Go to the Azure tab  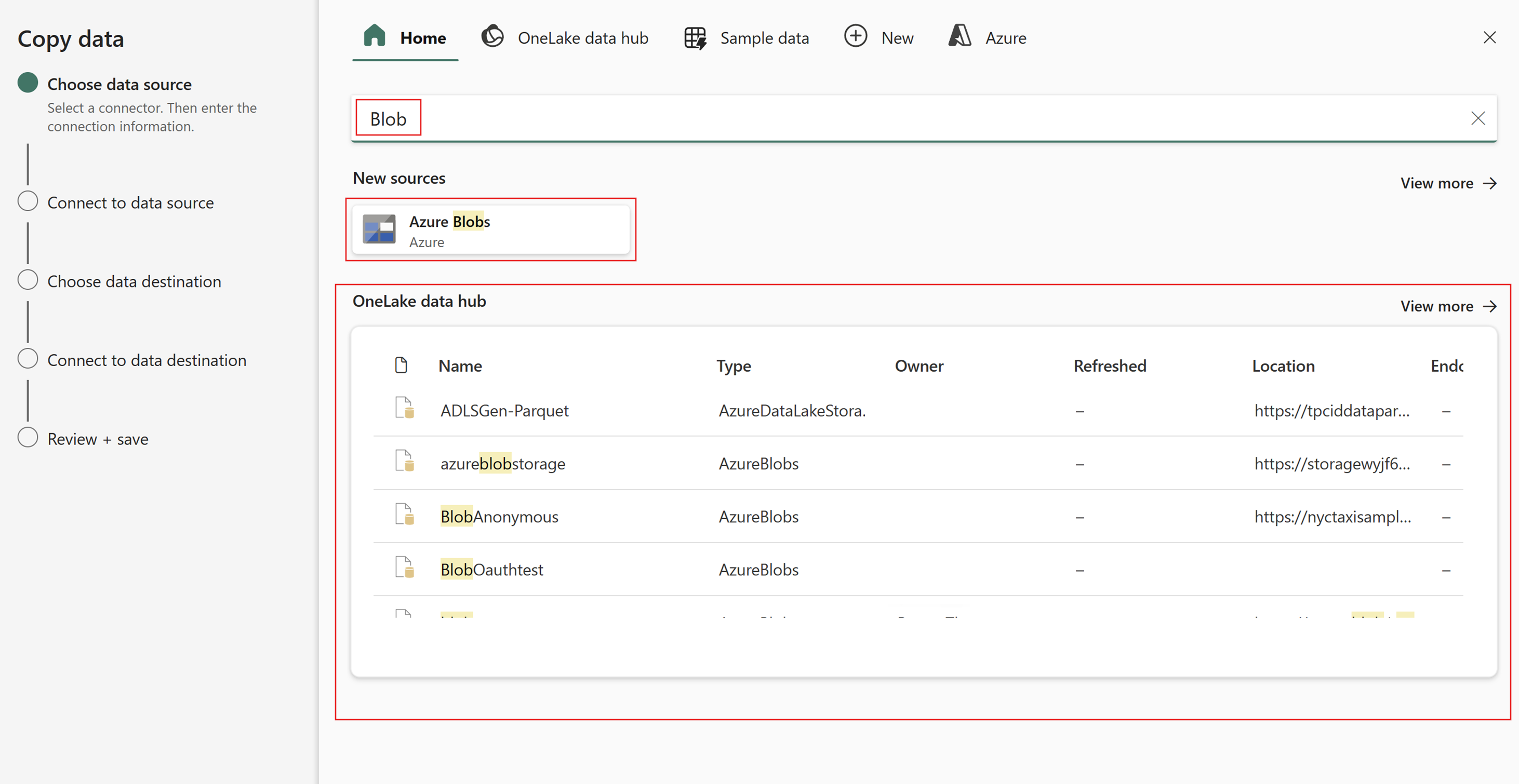pos(988,38)
